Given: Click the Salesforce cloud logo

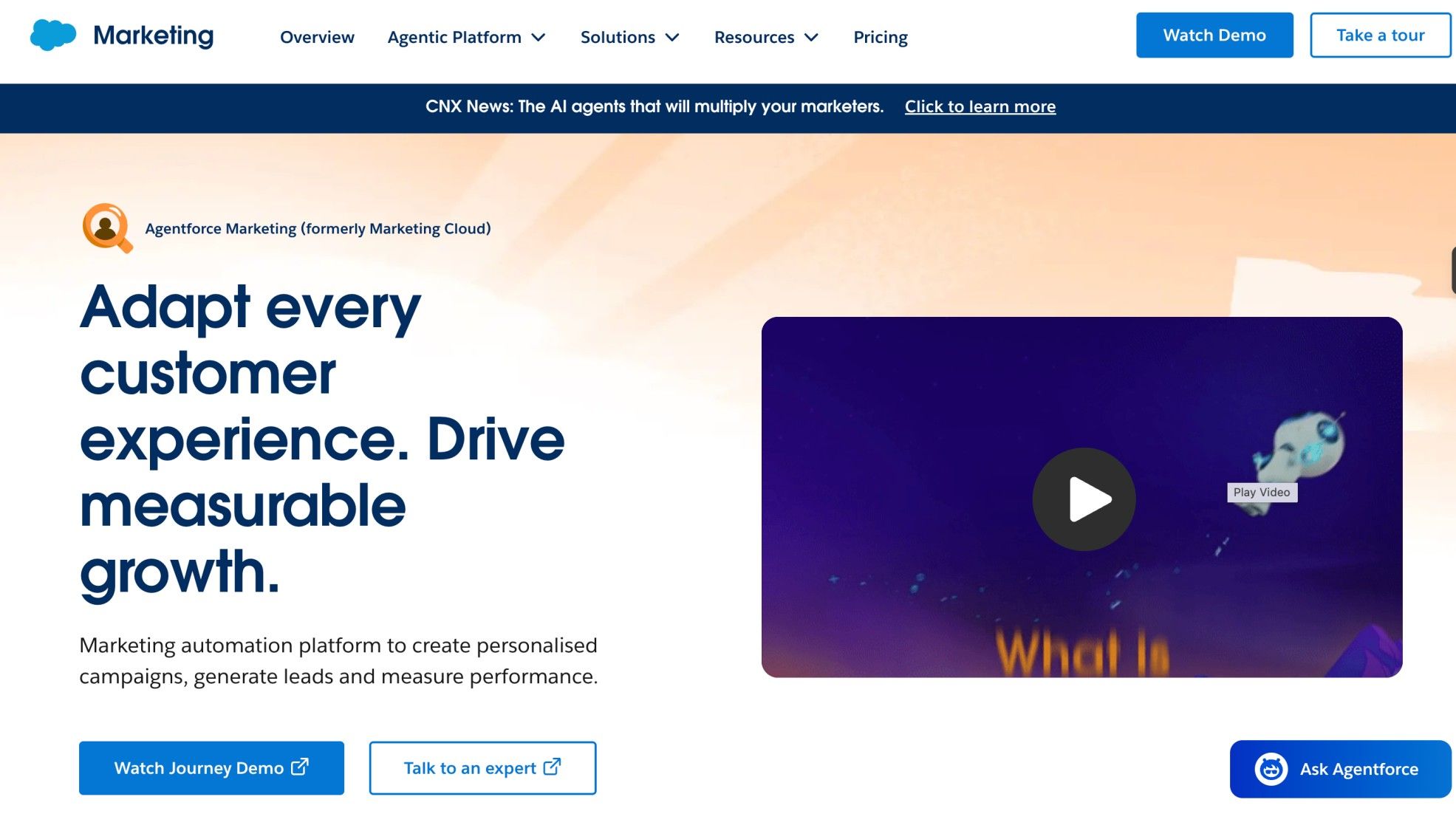Looking at the screenshot, I should coord(53,35).
